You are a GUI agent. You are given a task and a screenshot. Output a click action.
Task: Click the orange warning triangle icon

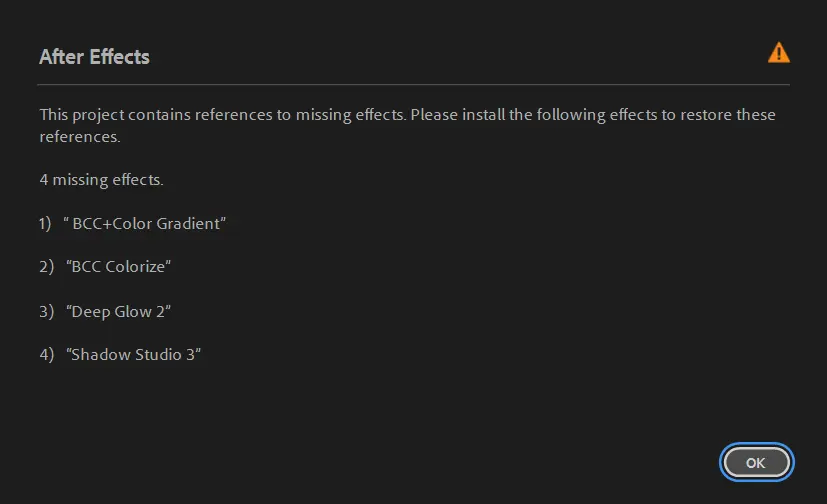click(x=778, y=54)
